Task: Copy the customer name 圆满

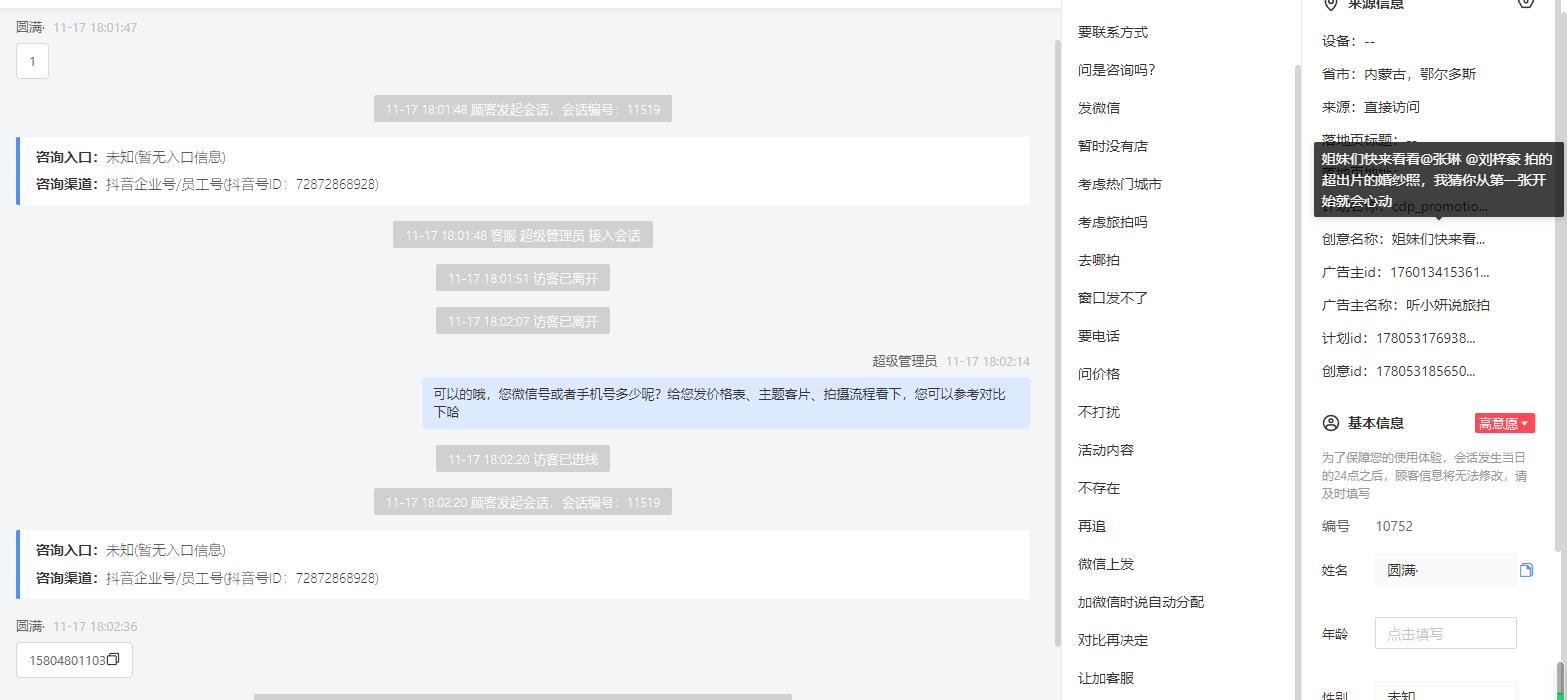Action: [x=1526, y=570]
